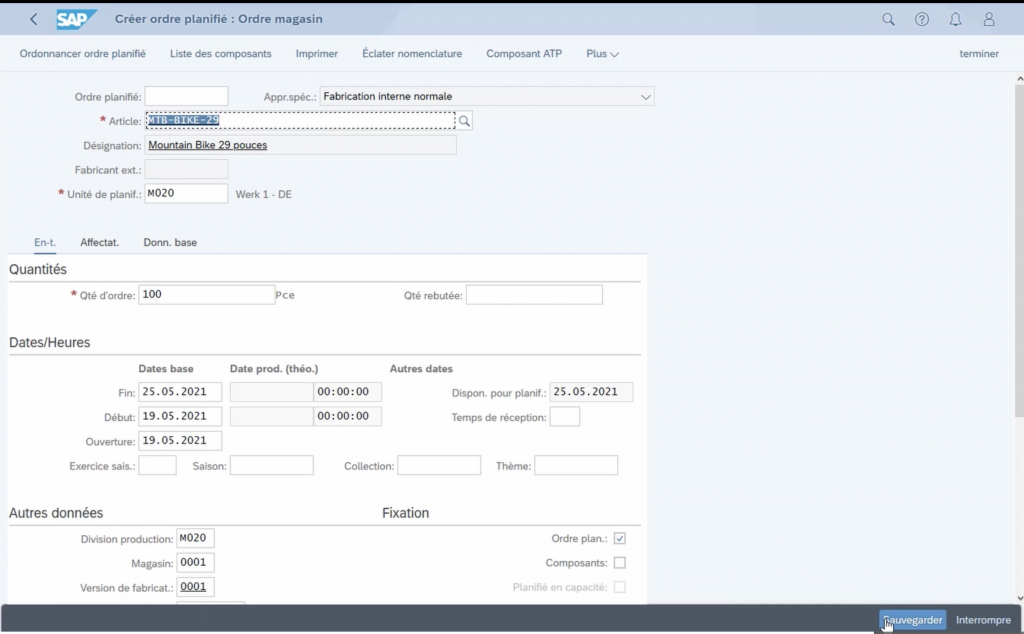Toggle the Ordre plan. checkbox

(620, 539)
